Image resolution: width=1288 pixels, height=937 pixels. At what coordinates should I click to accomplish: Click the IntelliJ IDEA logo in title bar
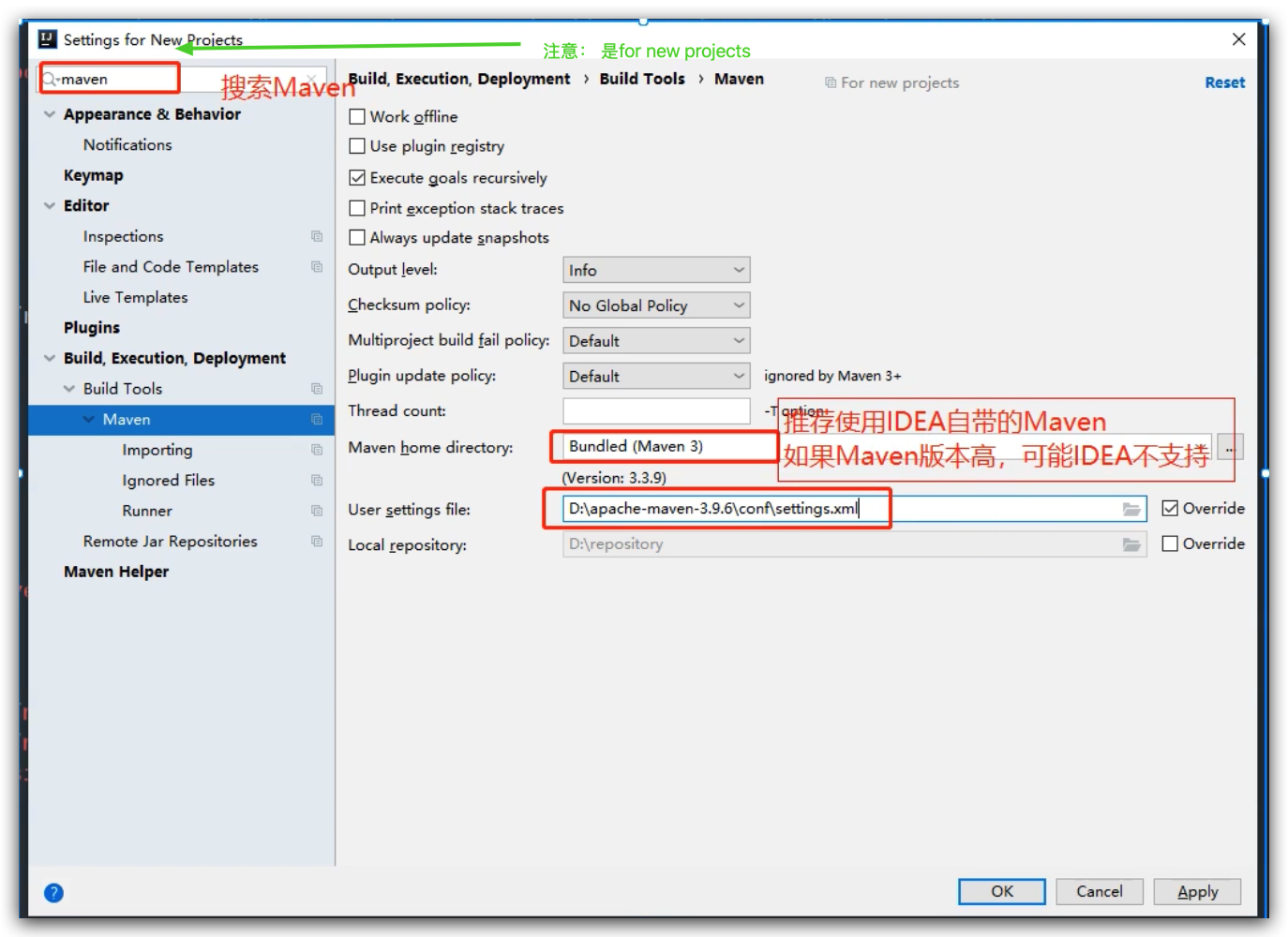(x=47, y=39)
